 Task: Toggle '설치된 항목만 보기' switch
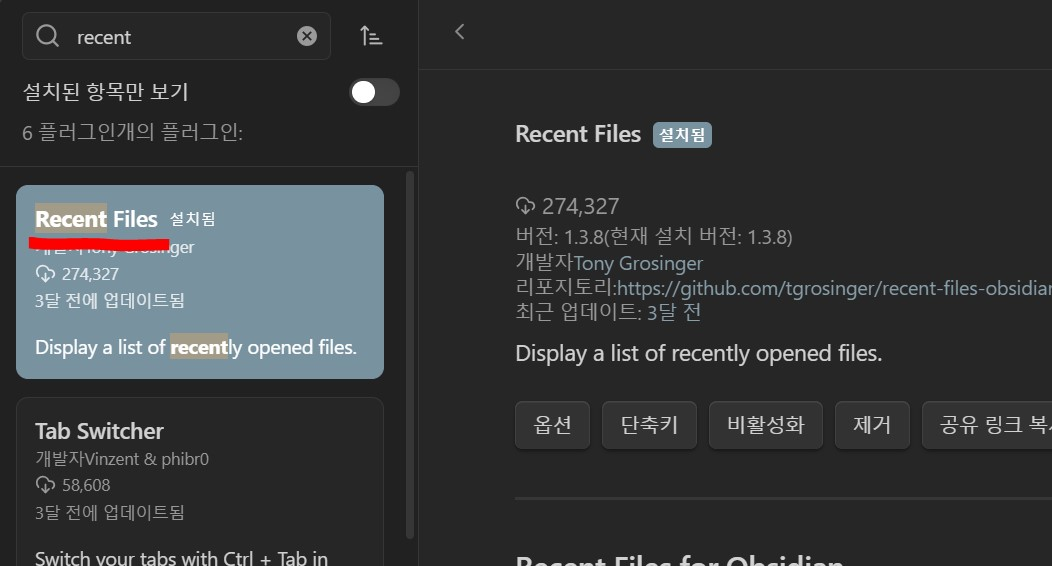point(374,93)
